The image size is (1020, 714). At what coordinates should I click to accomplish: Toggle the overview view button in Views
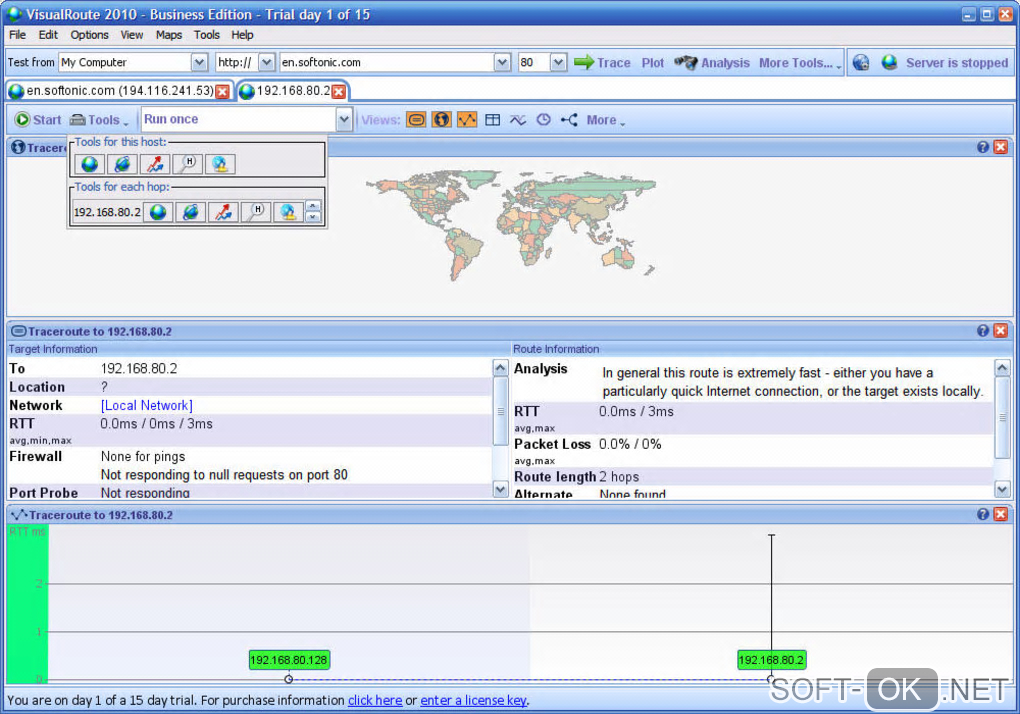(x=416, y=120)
